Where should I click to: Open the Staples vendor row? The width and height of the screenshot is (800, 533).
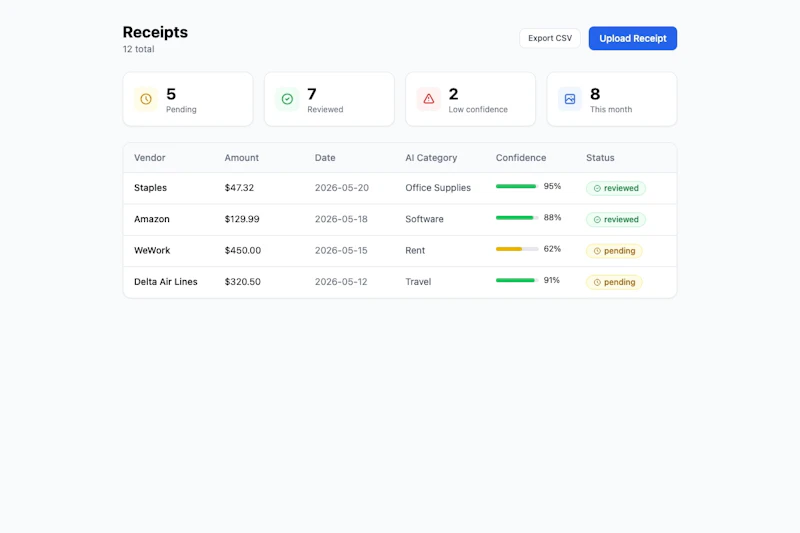point(400,188)
